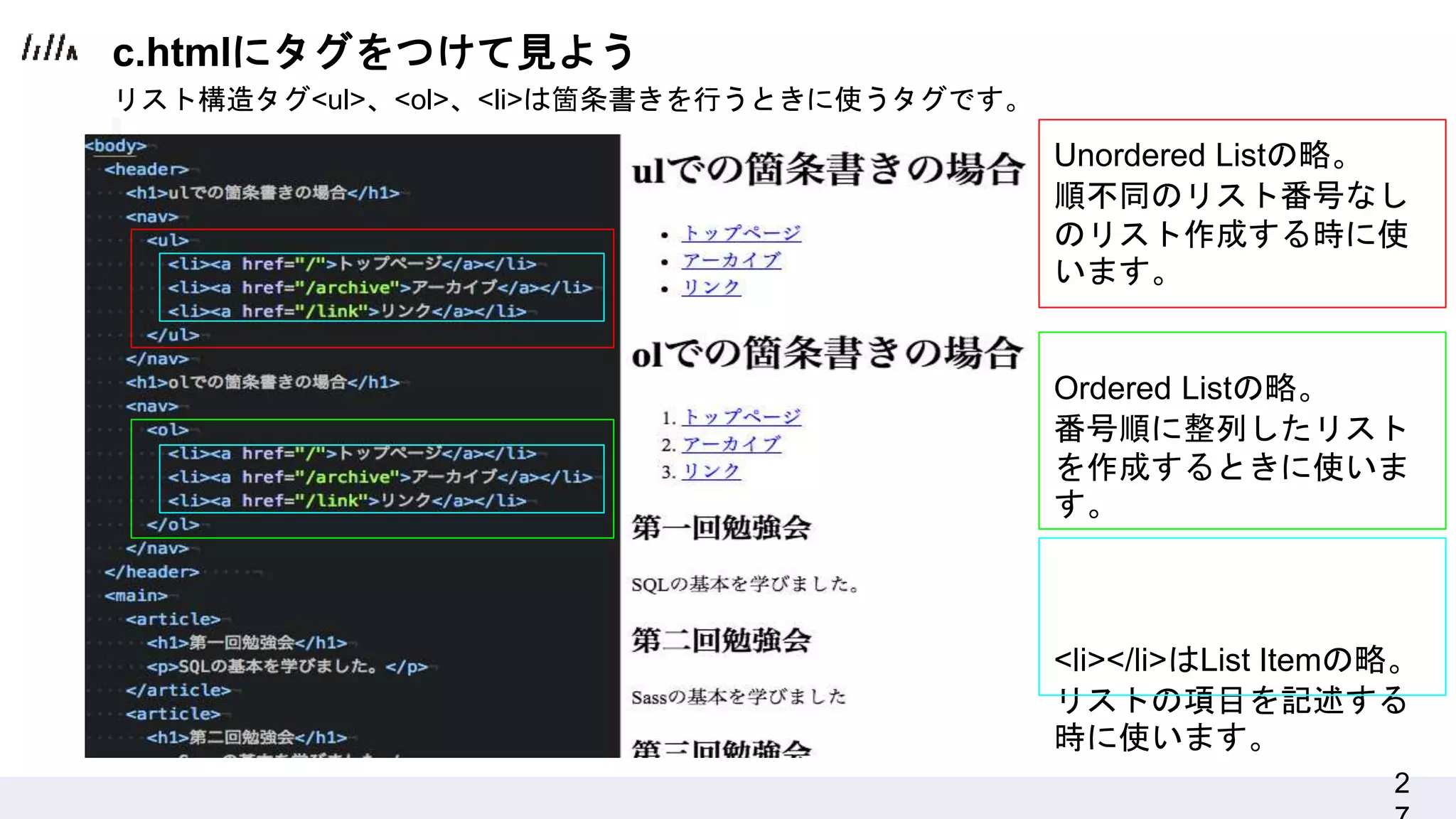This screenshot has width=1456, height=819.
Task: Click the subtitle line starting with リスト構造タグ
Action: [568, 100]
